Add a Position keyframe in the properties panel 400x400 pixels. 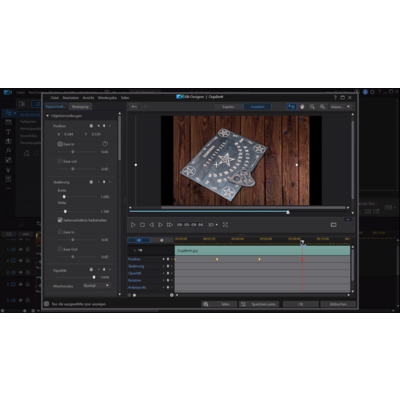(104, 126)
